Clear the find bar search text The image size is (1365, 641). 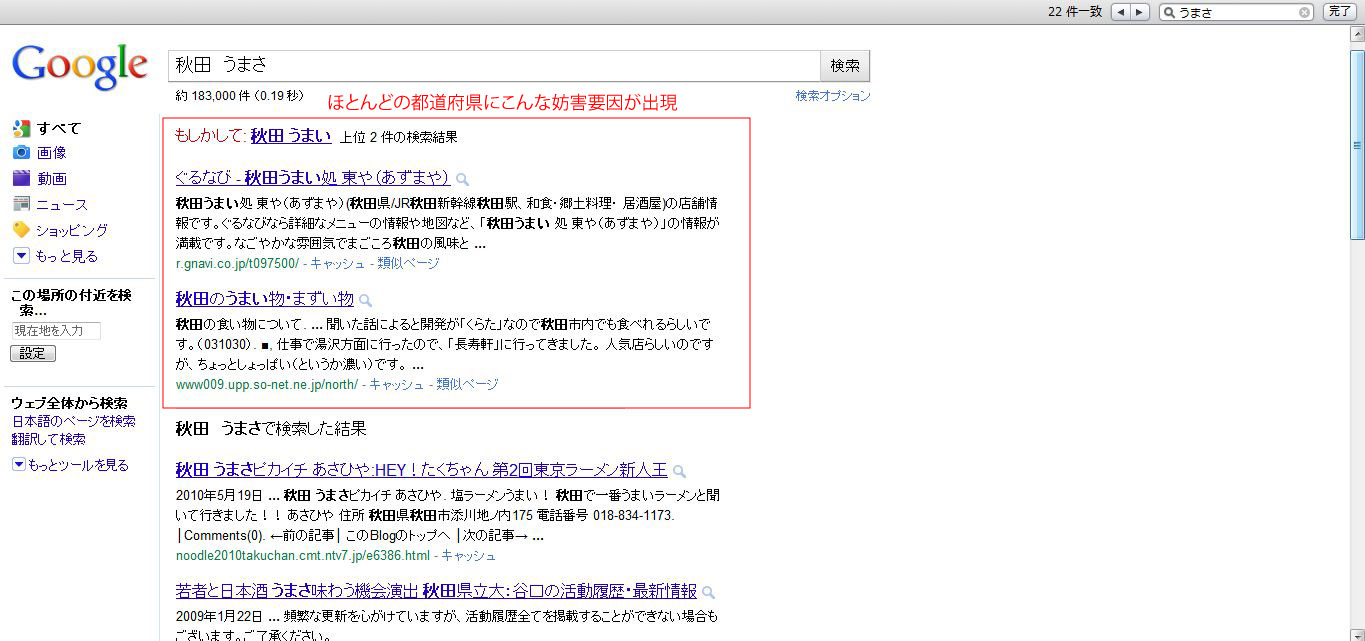1304,12
